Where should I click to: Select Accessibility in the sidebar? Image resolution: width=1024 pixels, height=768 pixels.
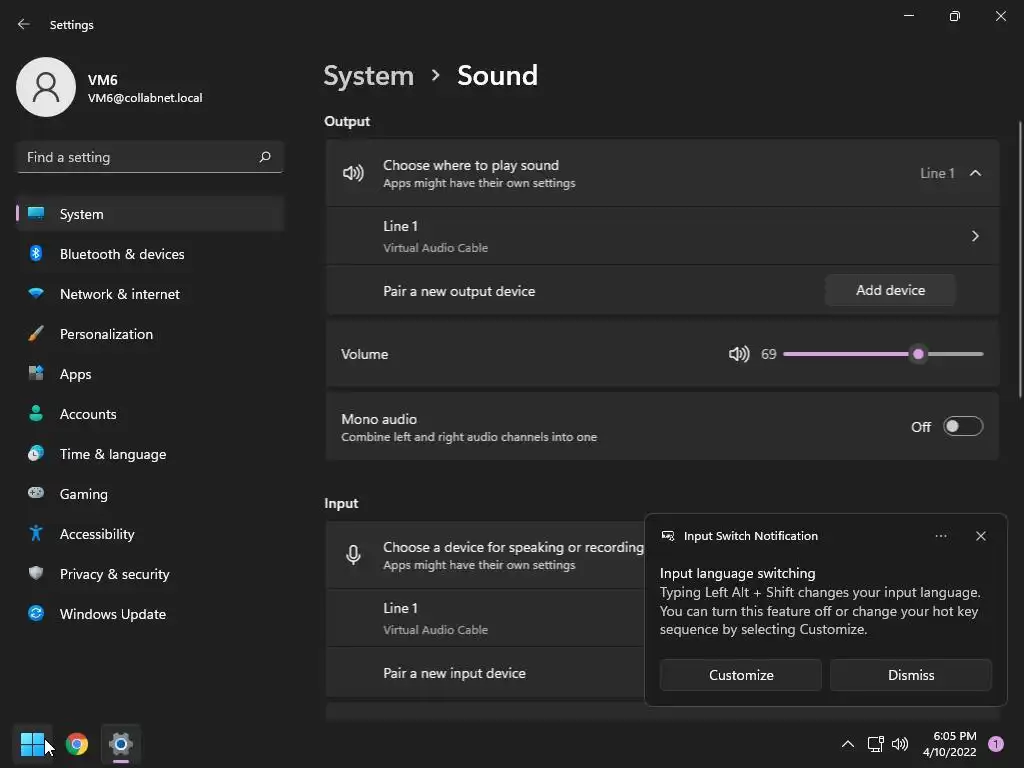[x=97, y=534]
